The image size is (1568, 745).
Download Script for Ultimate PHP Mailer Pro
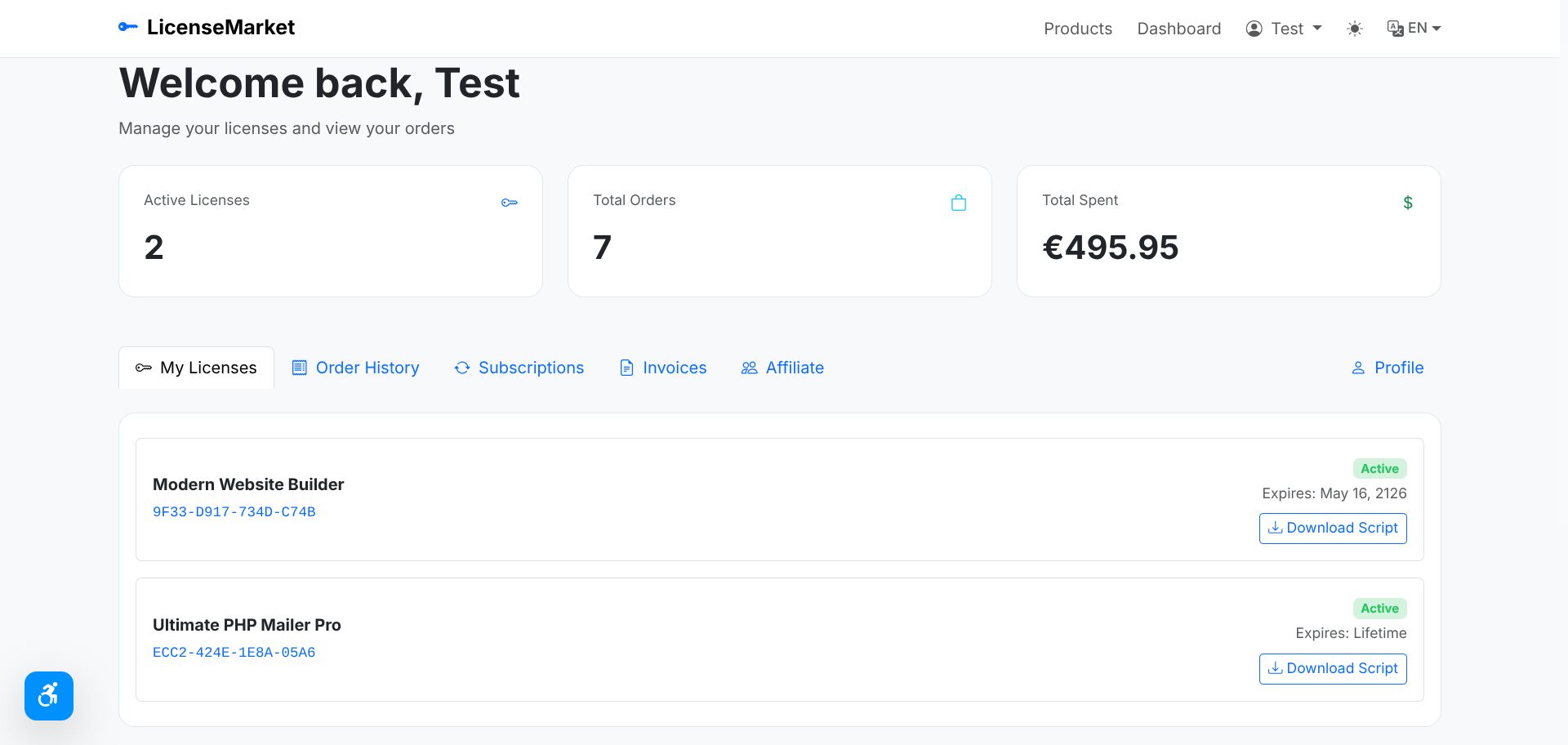1333,669
